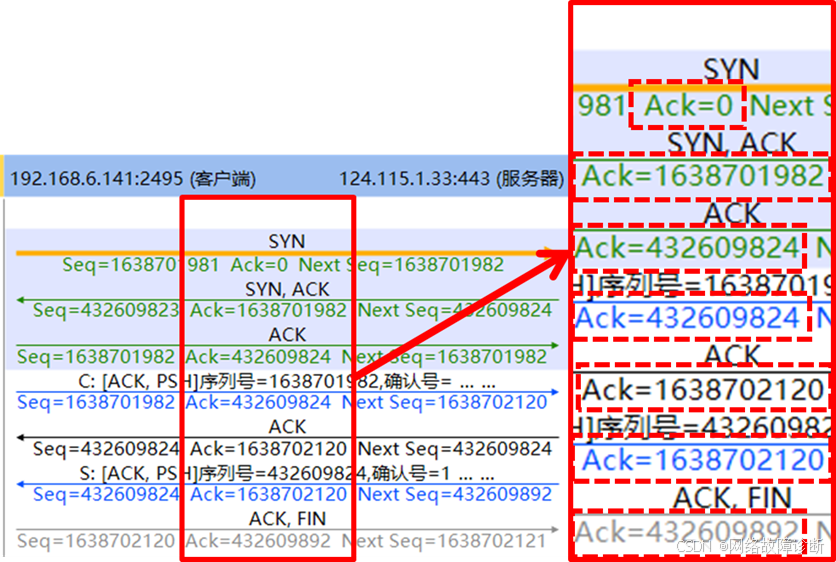
Task: Click blue Ack=1638702120 in the main diagram
Action: 269,494
